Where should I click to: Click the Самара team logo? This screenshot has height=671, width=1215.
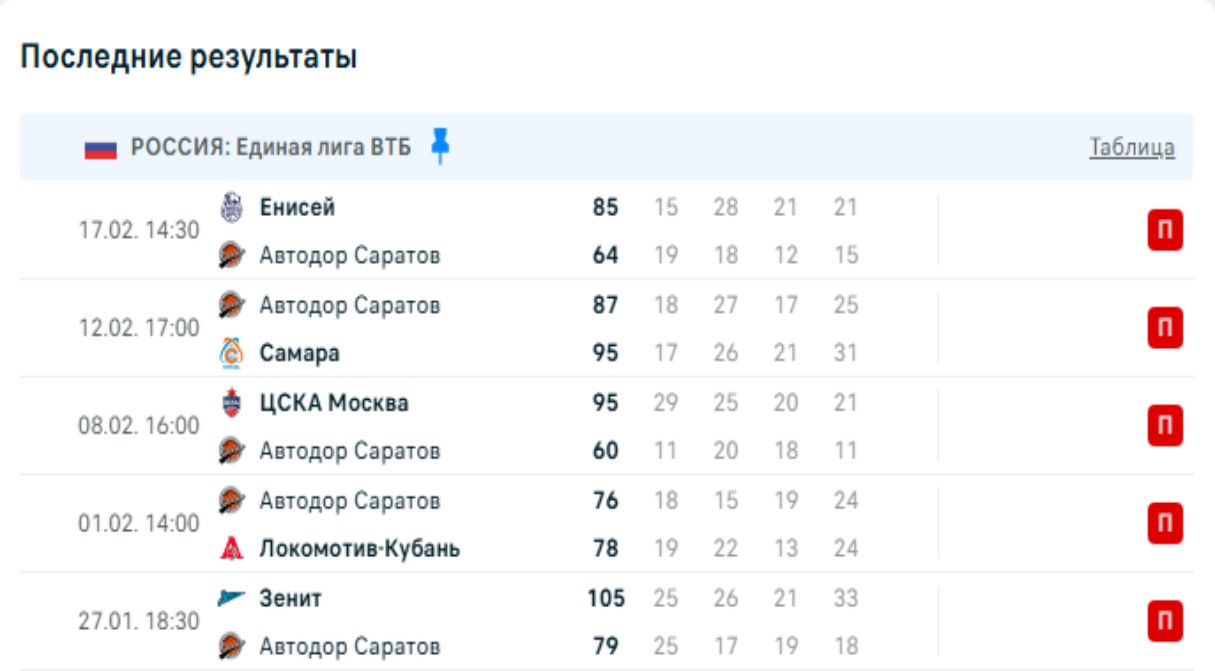(x=231, y=353)
